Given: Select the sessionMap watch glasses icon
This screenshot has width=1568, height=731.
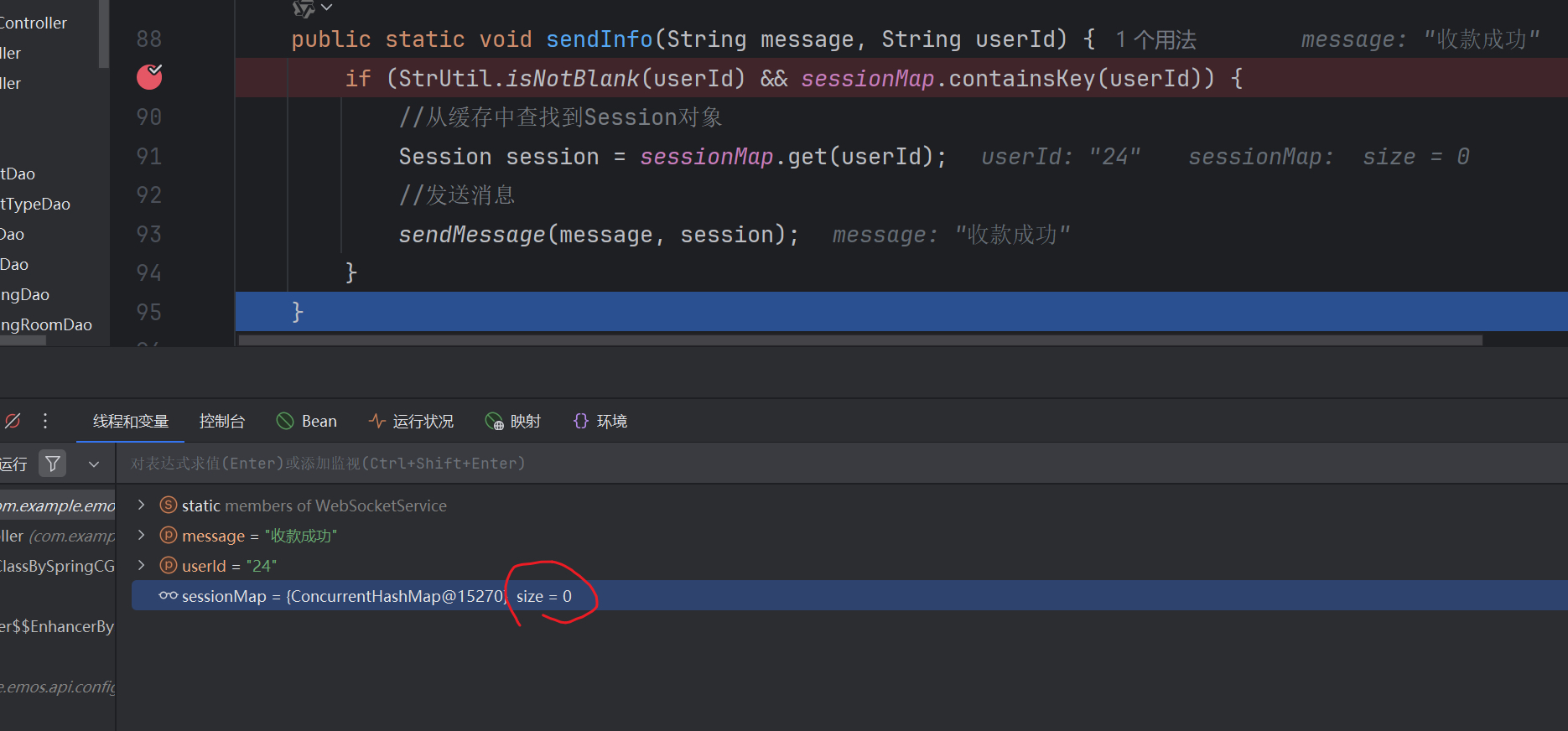Looking at the screenshot, I should pyautogui.click(x=168, y=596).
